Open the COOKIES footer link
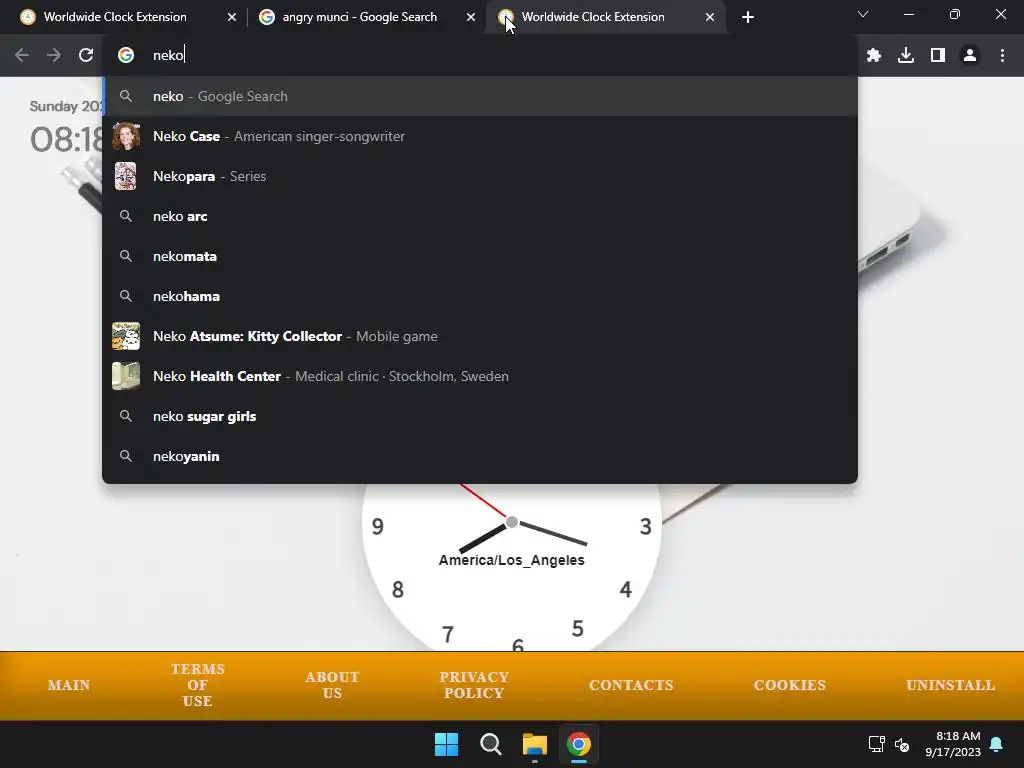The image size is (1024, 768). point(790,685)
